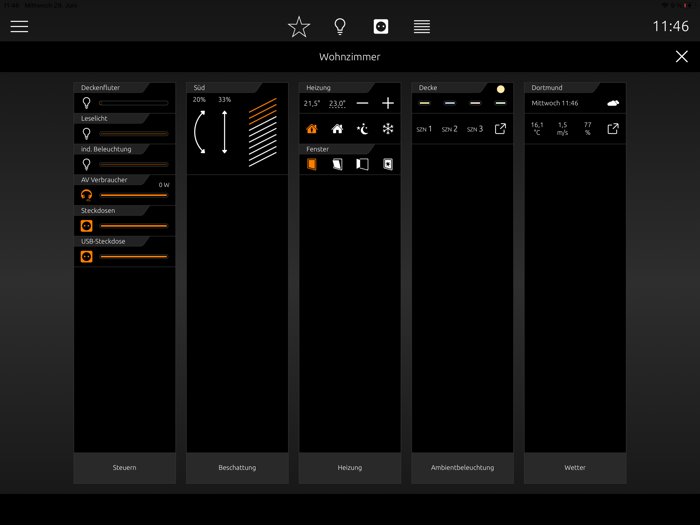The height and width of the screenshot is (525, 700).
Task: Toggle the Decke light yellow dot
Action: pos(500,89)
